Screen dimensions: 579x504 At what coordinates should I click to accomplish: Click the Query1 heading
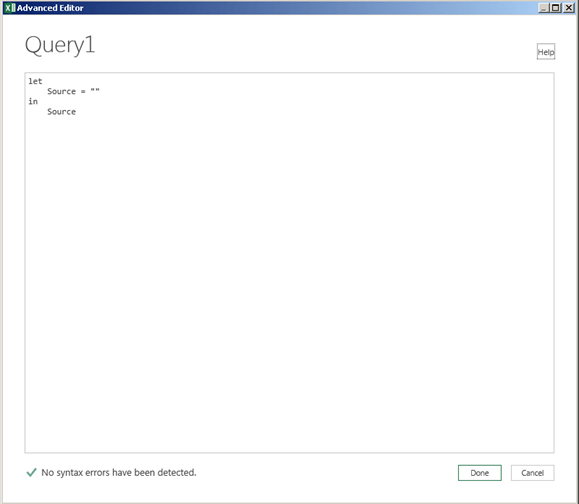60,45
